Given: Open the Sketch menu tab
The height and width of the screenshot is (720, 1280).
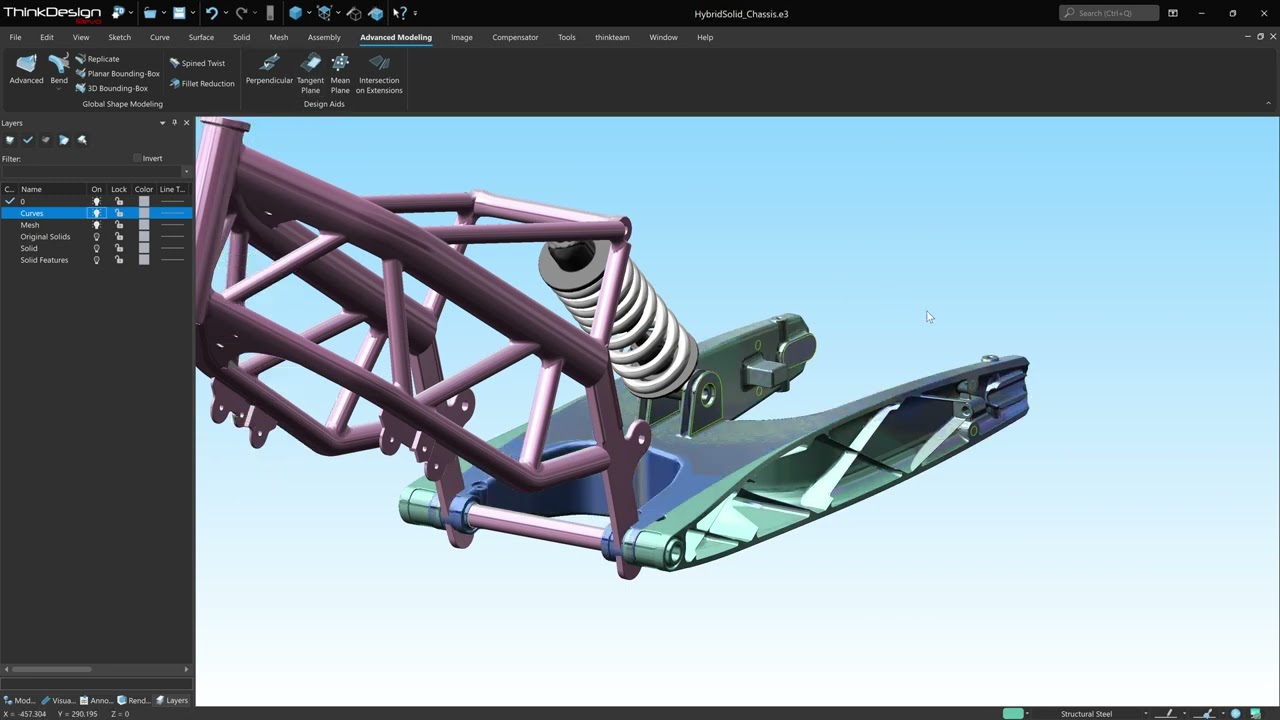Looking at the screenshot, I should pos(119,37).
